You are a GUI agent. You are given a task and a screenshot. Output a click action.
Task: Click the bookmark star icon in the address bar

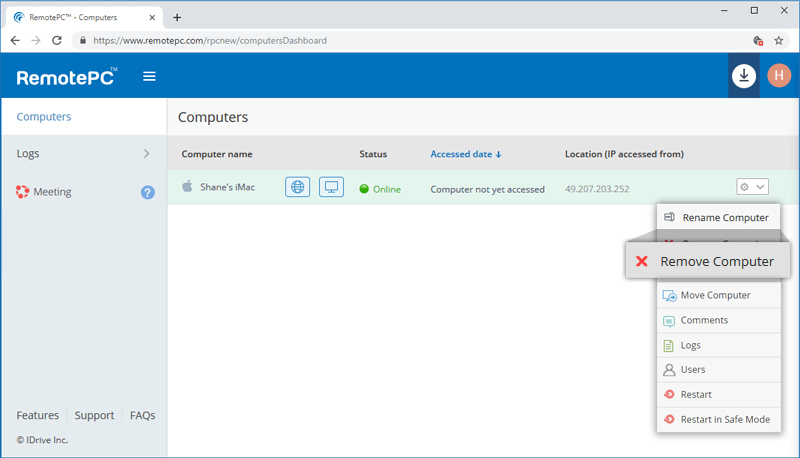point(779,41)
